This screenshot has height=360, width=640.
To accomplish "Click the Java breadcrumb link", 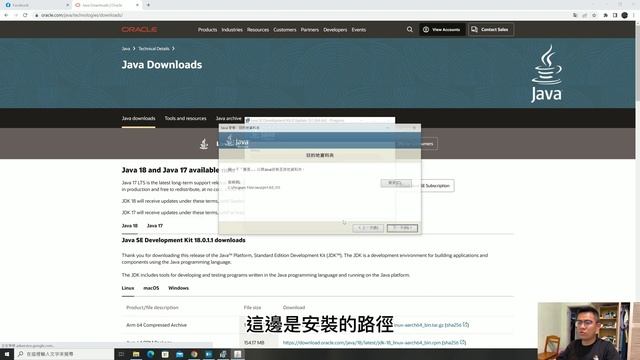I will 126,49.
